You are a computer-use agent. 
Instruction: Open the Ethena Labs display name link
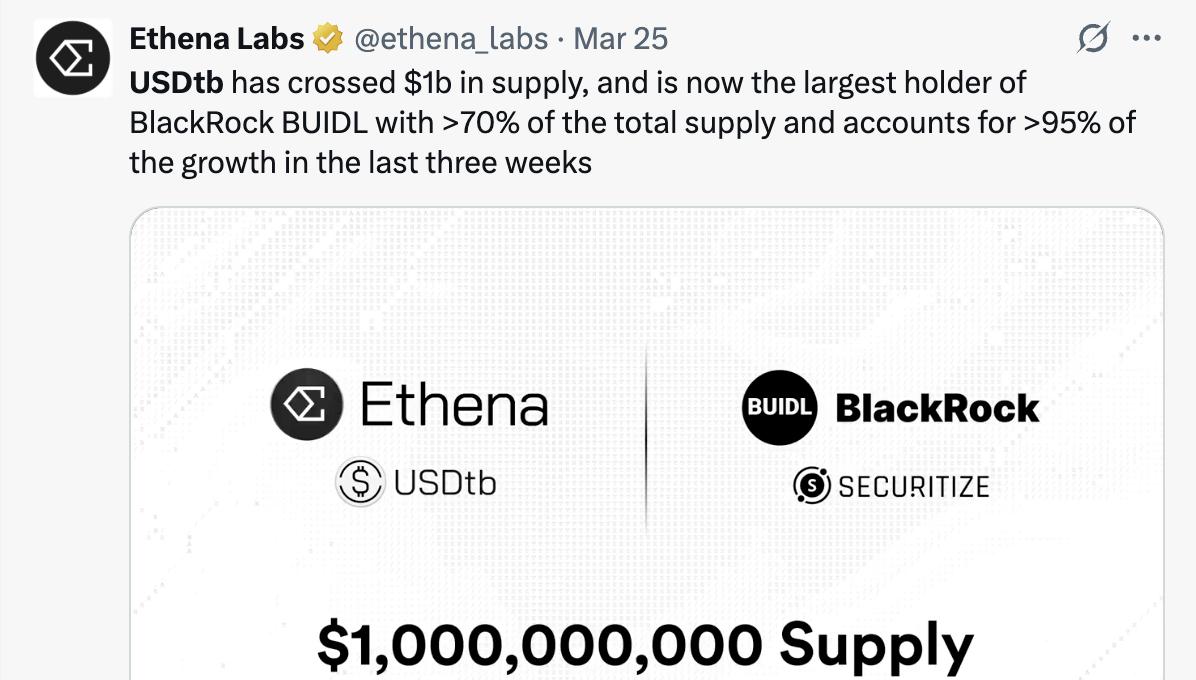(x=217, y=39)
